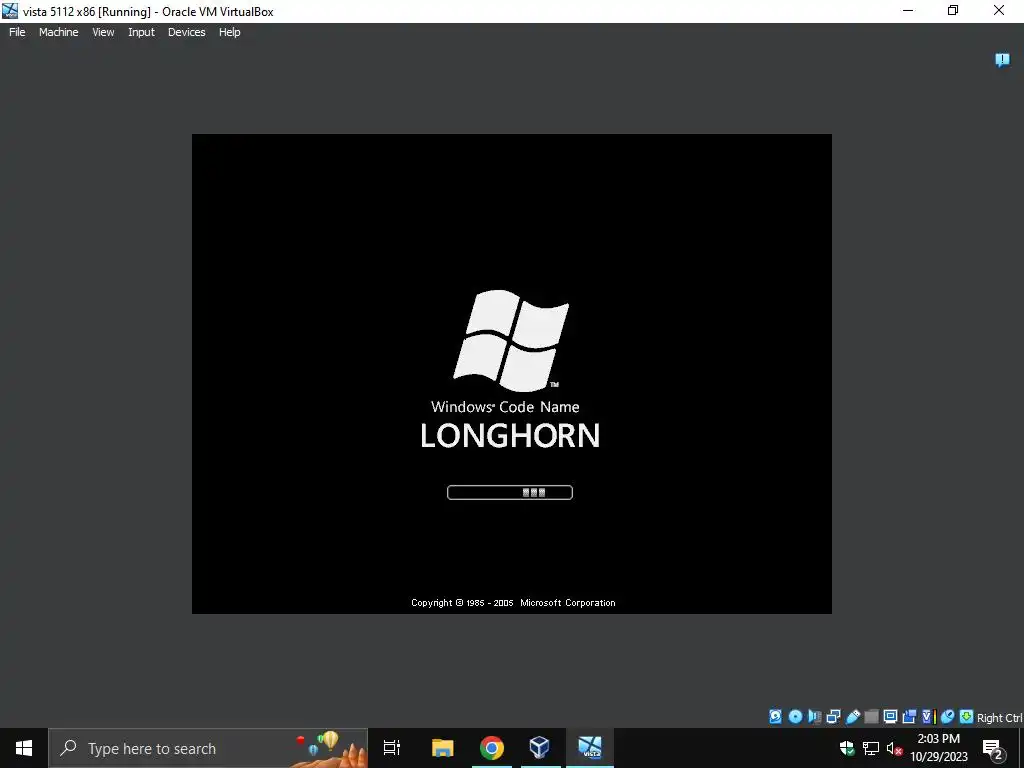This screenshot has height=768, width=1024.
Task: Open the clock and date flyout
Action: click(x=939, y=748)
